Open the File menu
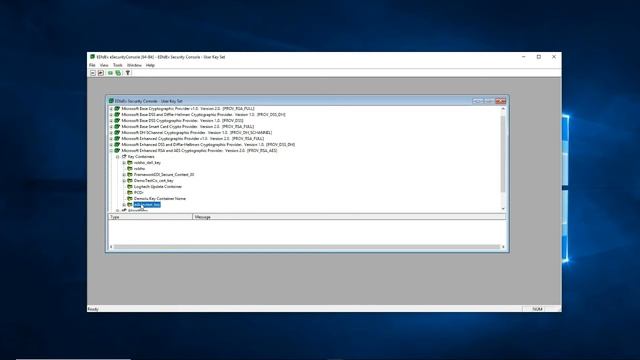The height and width of the screenshot is (360, 640). [92, 65]
